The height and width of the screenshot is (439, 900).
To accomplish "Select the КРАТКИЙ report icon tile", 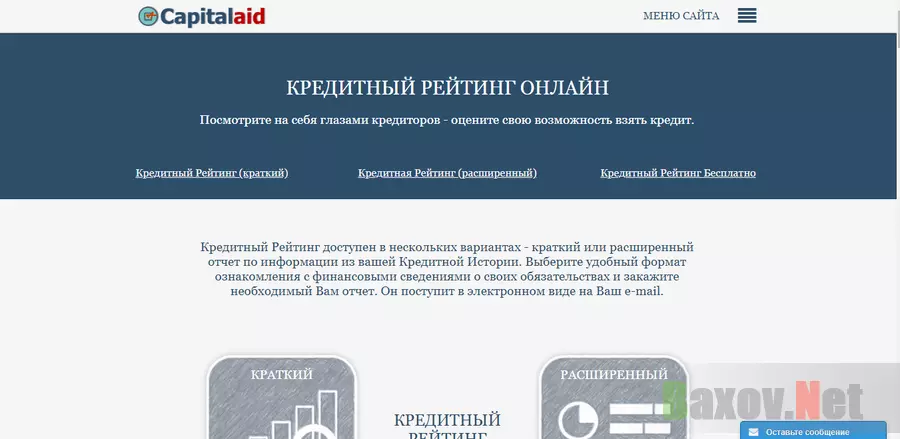I will coord(282,397).
